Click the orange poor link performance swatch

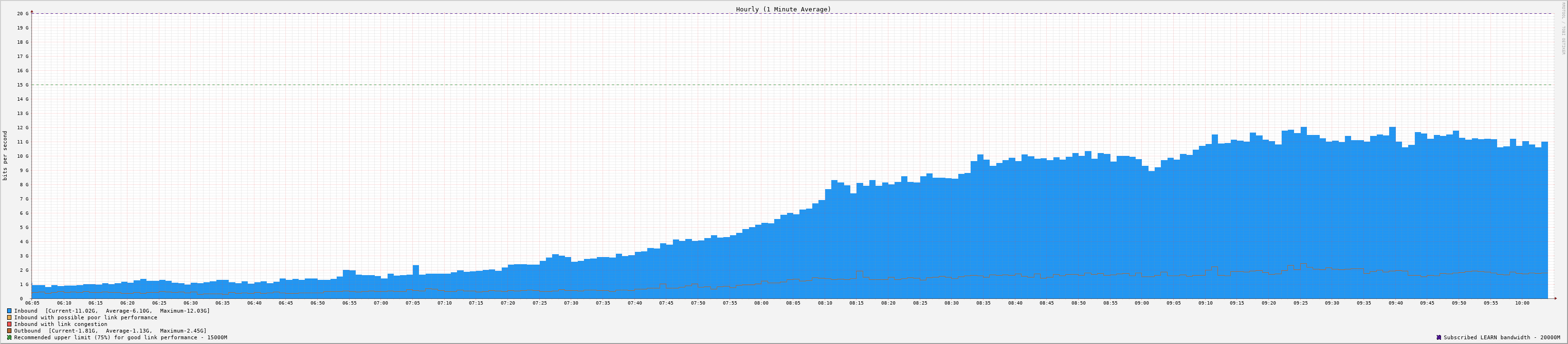coord(9,317)
